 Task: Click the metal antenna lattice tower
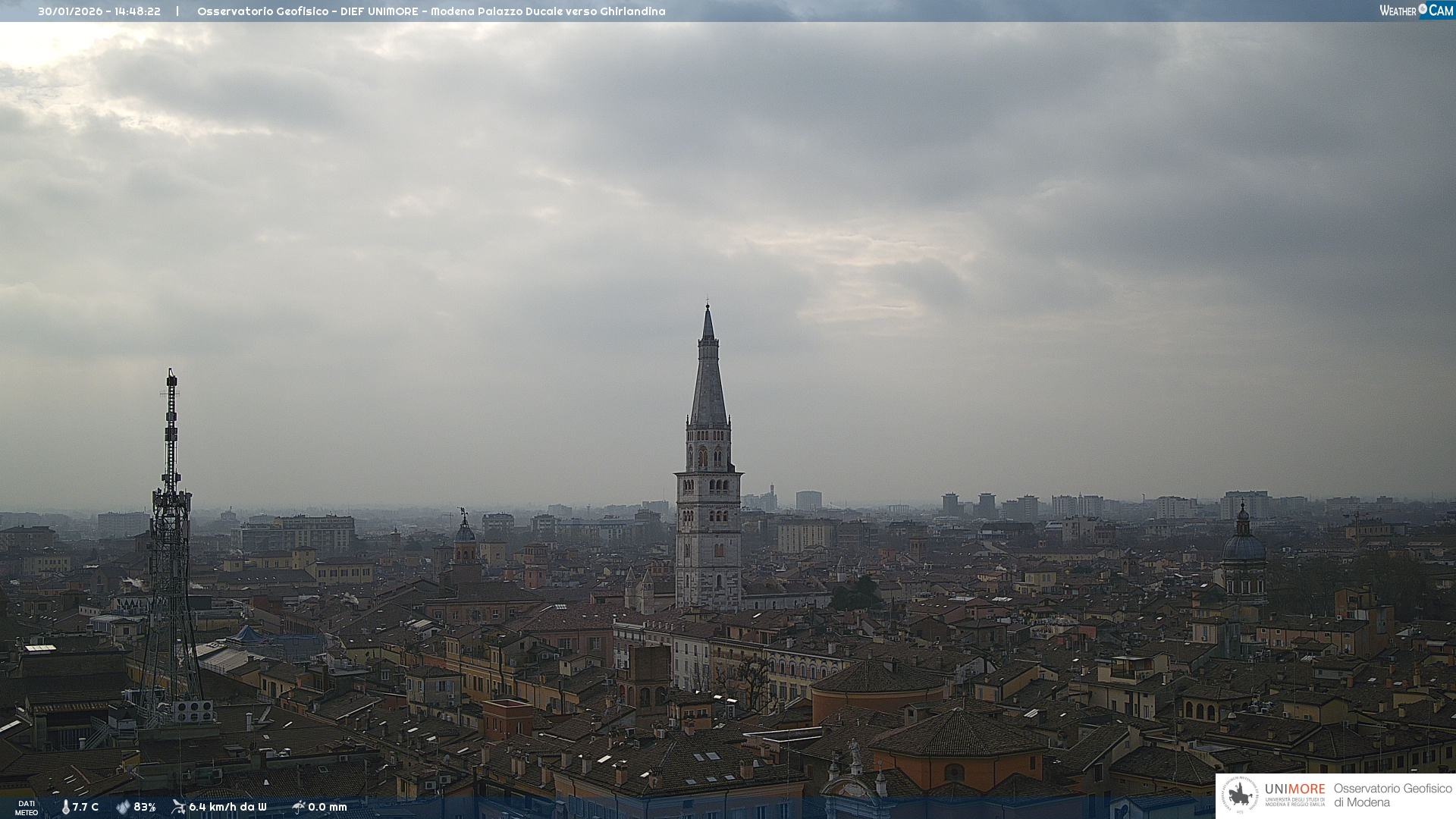[171, 546]
